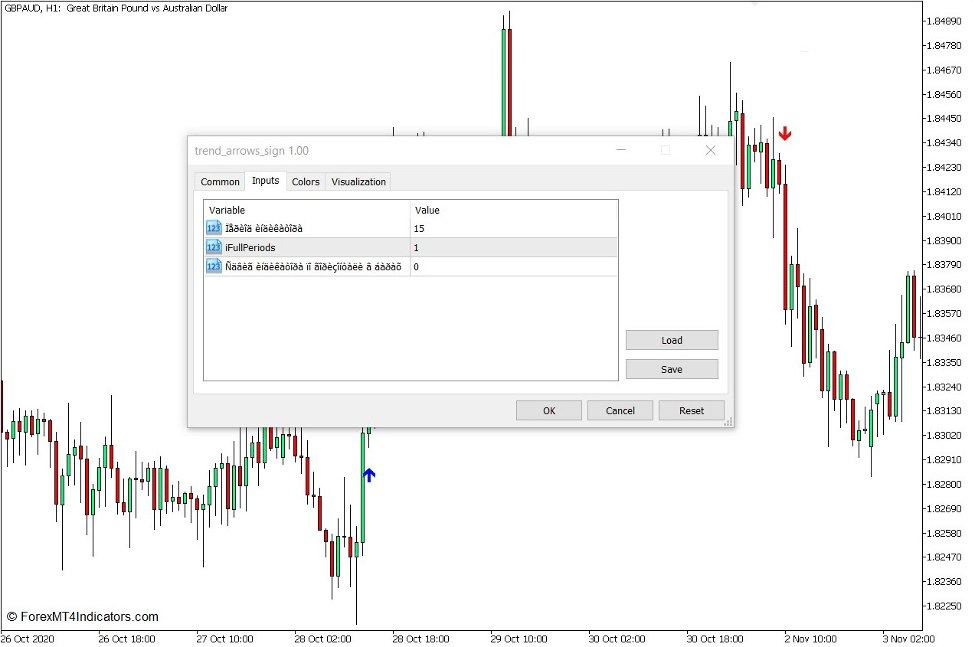Close the trend_arrows_sign dialog with X
The width and height of the screenshot is (977, 647).
711,150
